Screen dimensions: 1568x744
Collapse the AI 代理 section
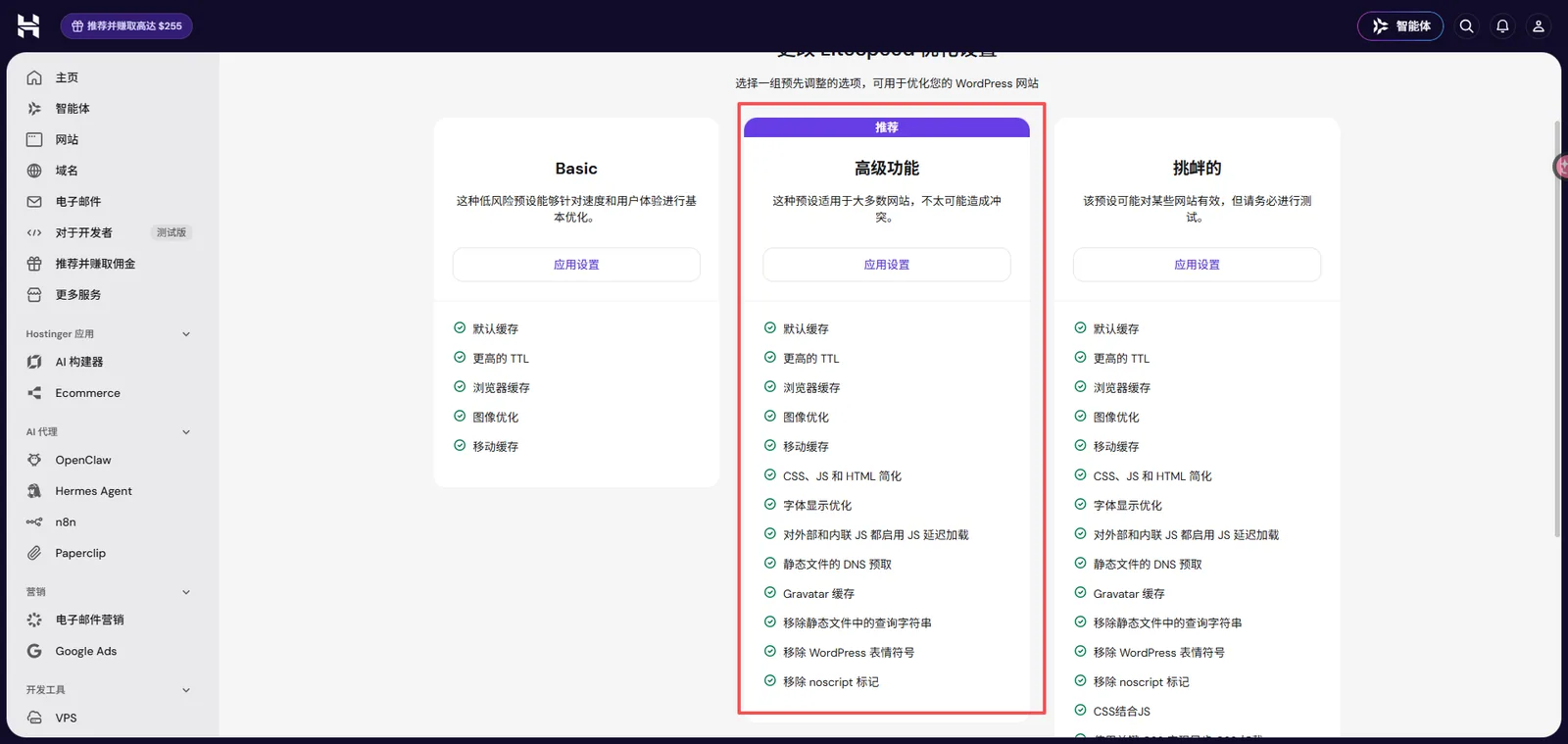(186, 432)
